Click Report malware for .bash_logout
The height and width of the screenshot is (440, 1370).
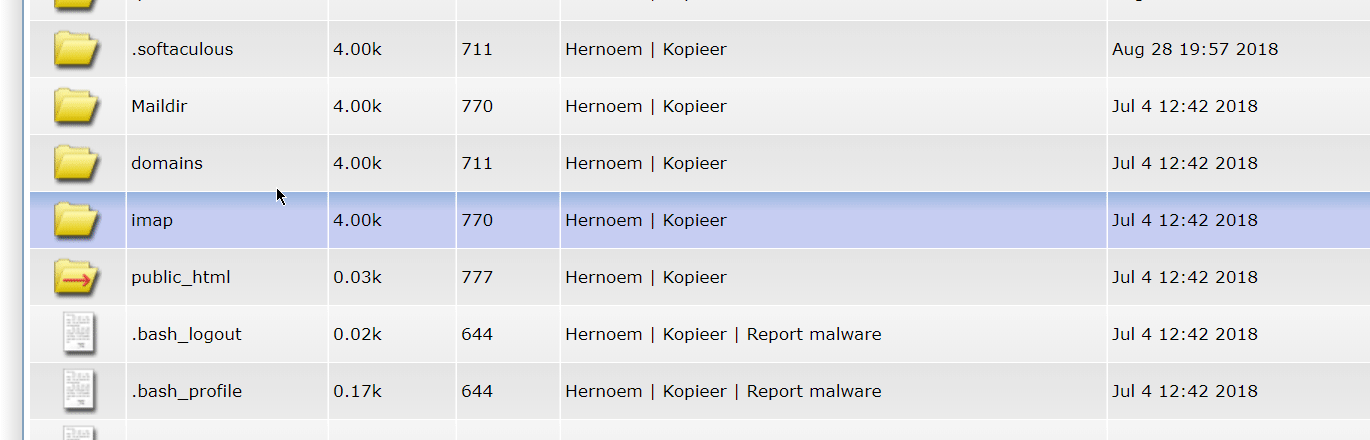coord(814,334)
